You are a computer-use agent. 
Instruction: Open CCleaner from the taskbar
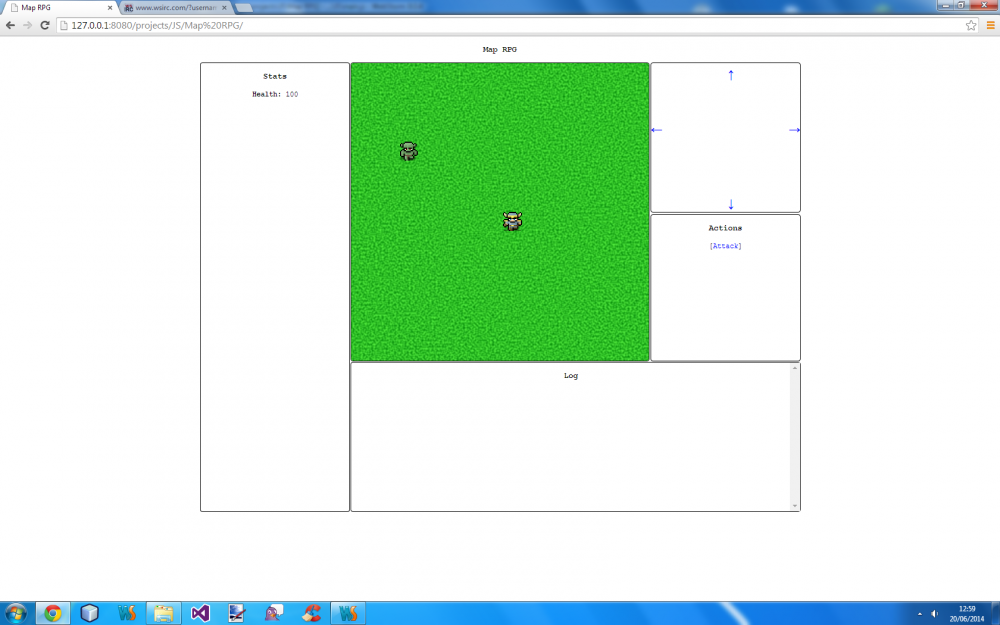click(310, 612)
